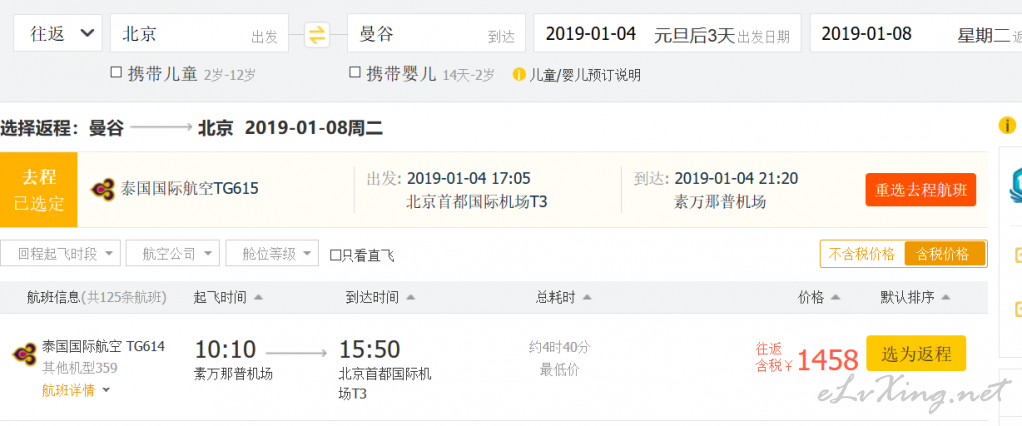Click yellow info icon at right edge

click(1007, 125)
